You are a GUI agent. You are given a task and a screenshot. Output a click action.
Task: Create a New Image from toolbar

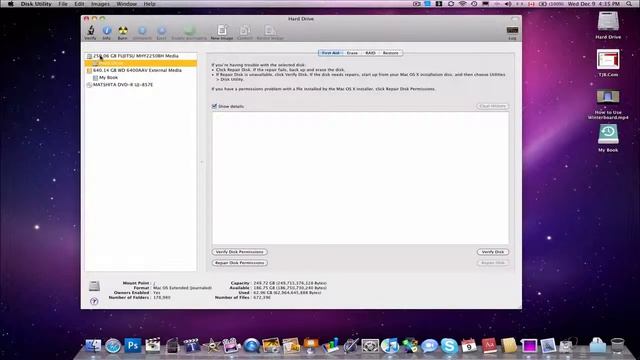click(x=222, y=32)
